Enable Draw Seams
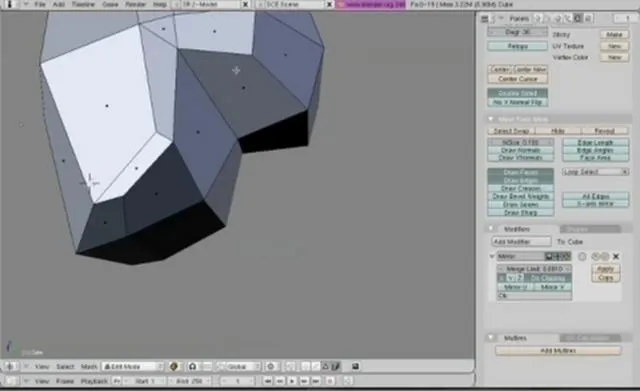 (x=520, y=204)
